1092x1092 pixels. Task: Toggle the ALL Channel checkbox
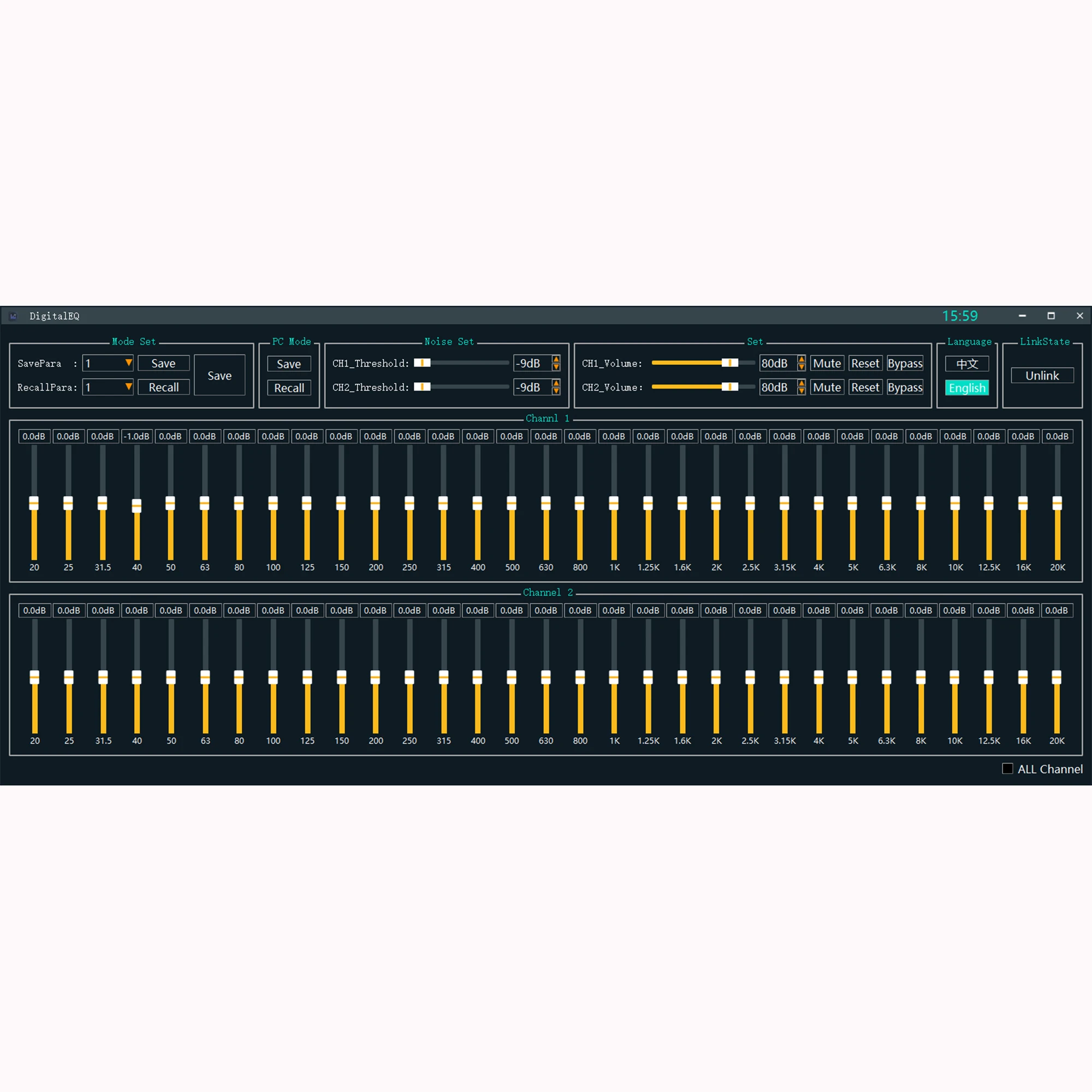click(x=1007, y=769)
